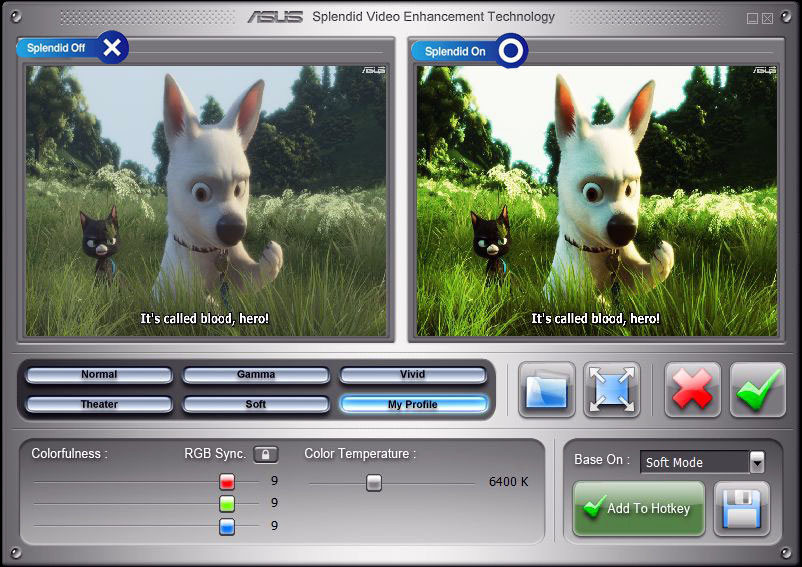802x567 pixels.
Task: Click the My Profile button
Action: (x=413, y=404)
